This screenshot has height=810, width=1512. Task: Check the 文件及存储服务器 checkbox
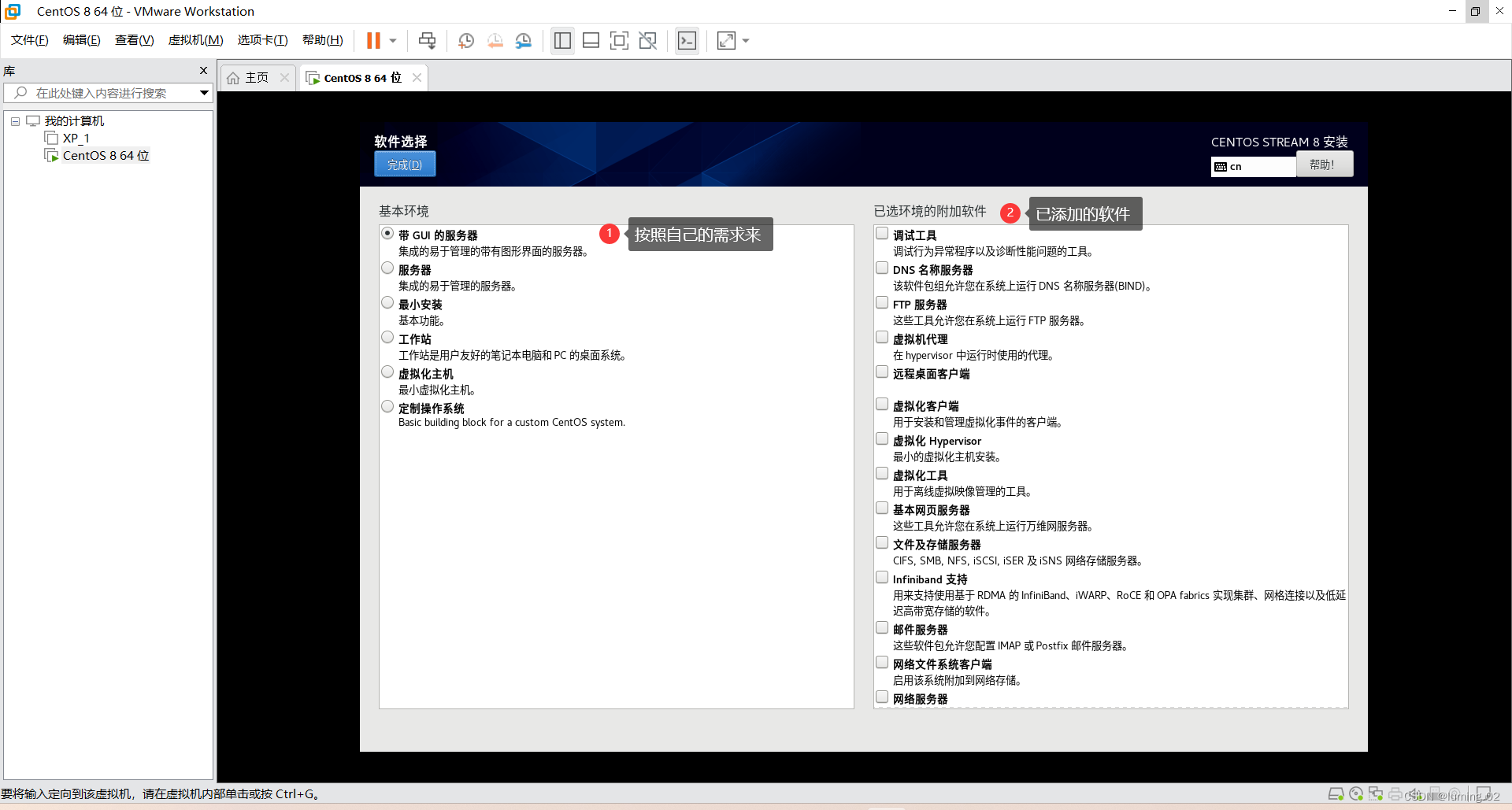pyautogui.click(x=882, y=542)
